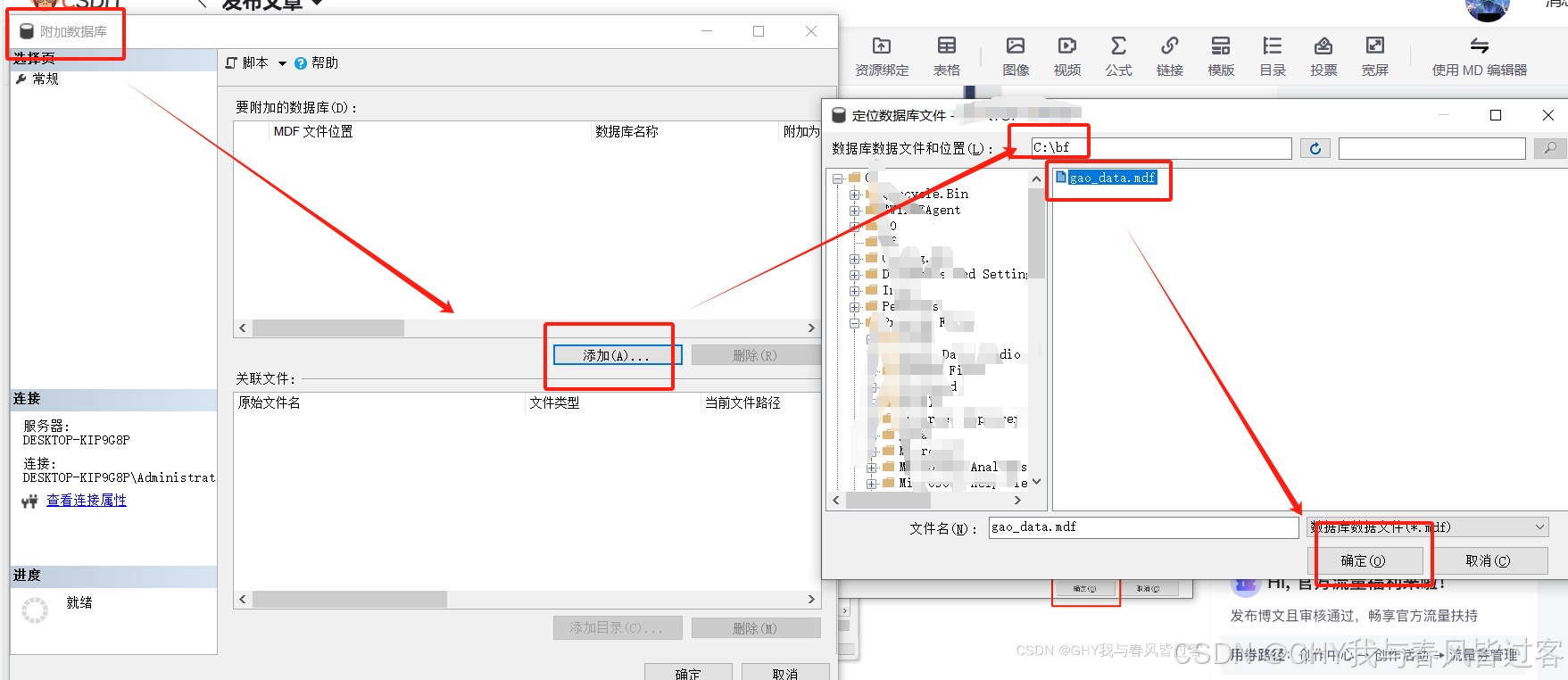Click the 脚本 script icon in attach dialog
This screenshot has height=680, width=1568.
[232, 62]
